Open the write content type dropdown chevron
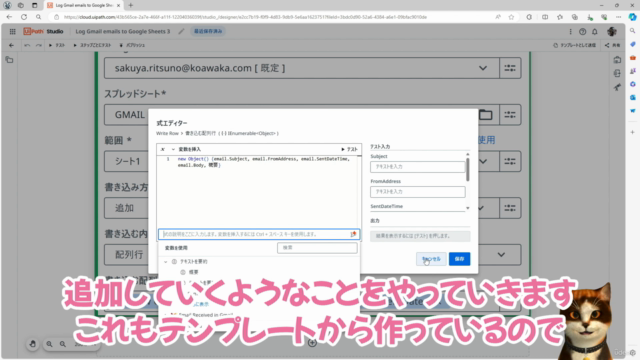Screen dimensions: 640x360 pyautogui.click(x=501, y=255)
